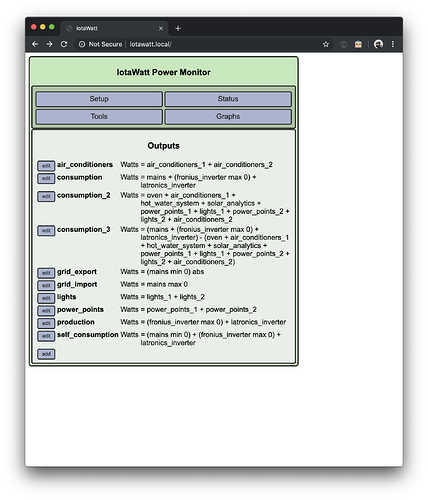Go back in browser history
Screen dimensions: 428x500
point(35,44)
